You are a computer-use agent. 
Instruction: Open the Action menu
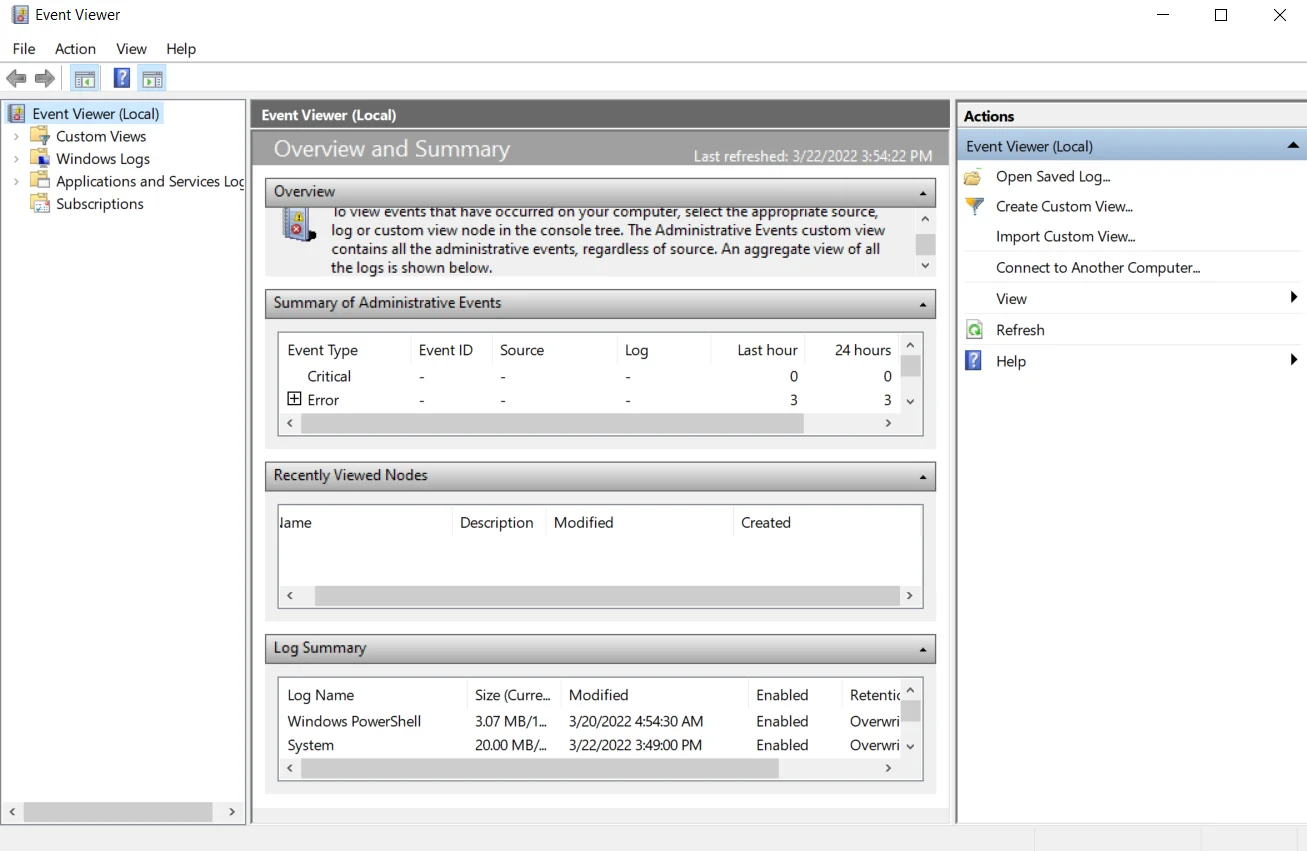click(x=75, y=49)
